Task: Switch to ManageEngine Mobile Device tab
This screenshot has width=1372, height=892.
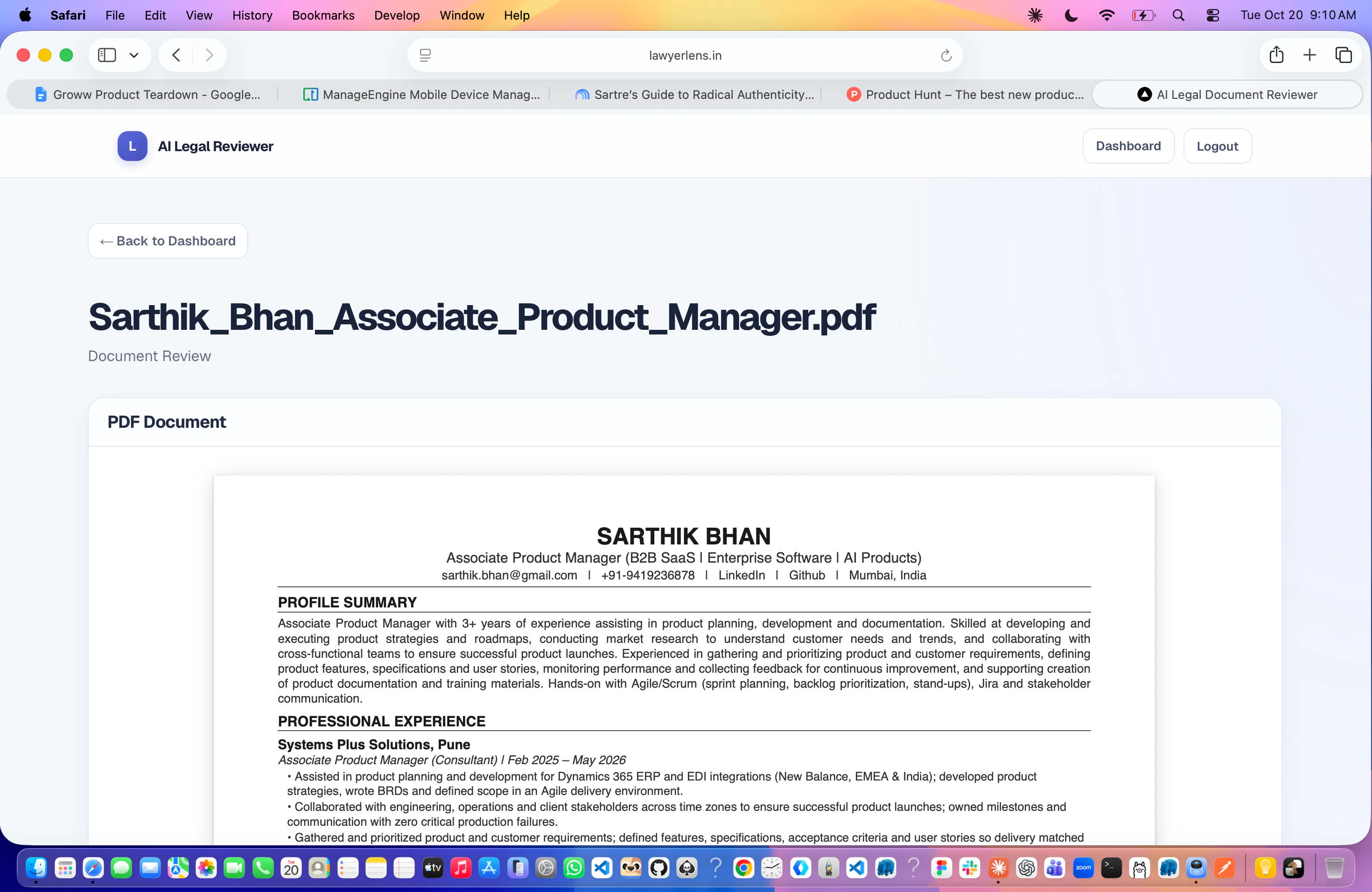Action: pos(421,95)
